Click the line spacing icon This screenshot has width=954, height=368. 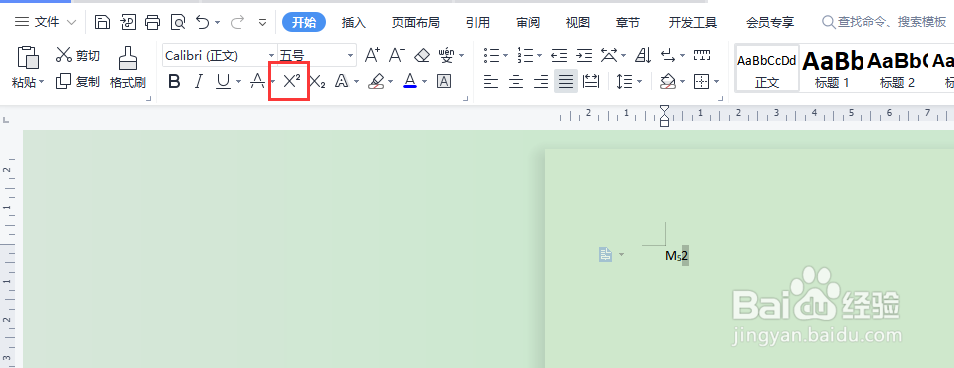click(624, 81)
